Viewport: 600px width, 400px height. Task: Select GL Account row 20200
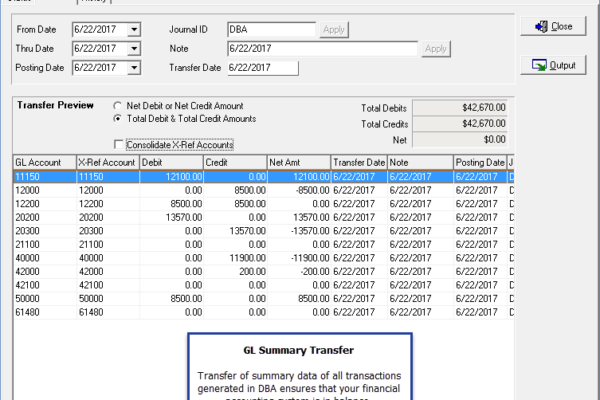[x=263, y=217]
